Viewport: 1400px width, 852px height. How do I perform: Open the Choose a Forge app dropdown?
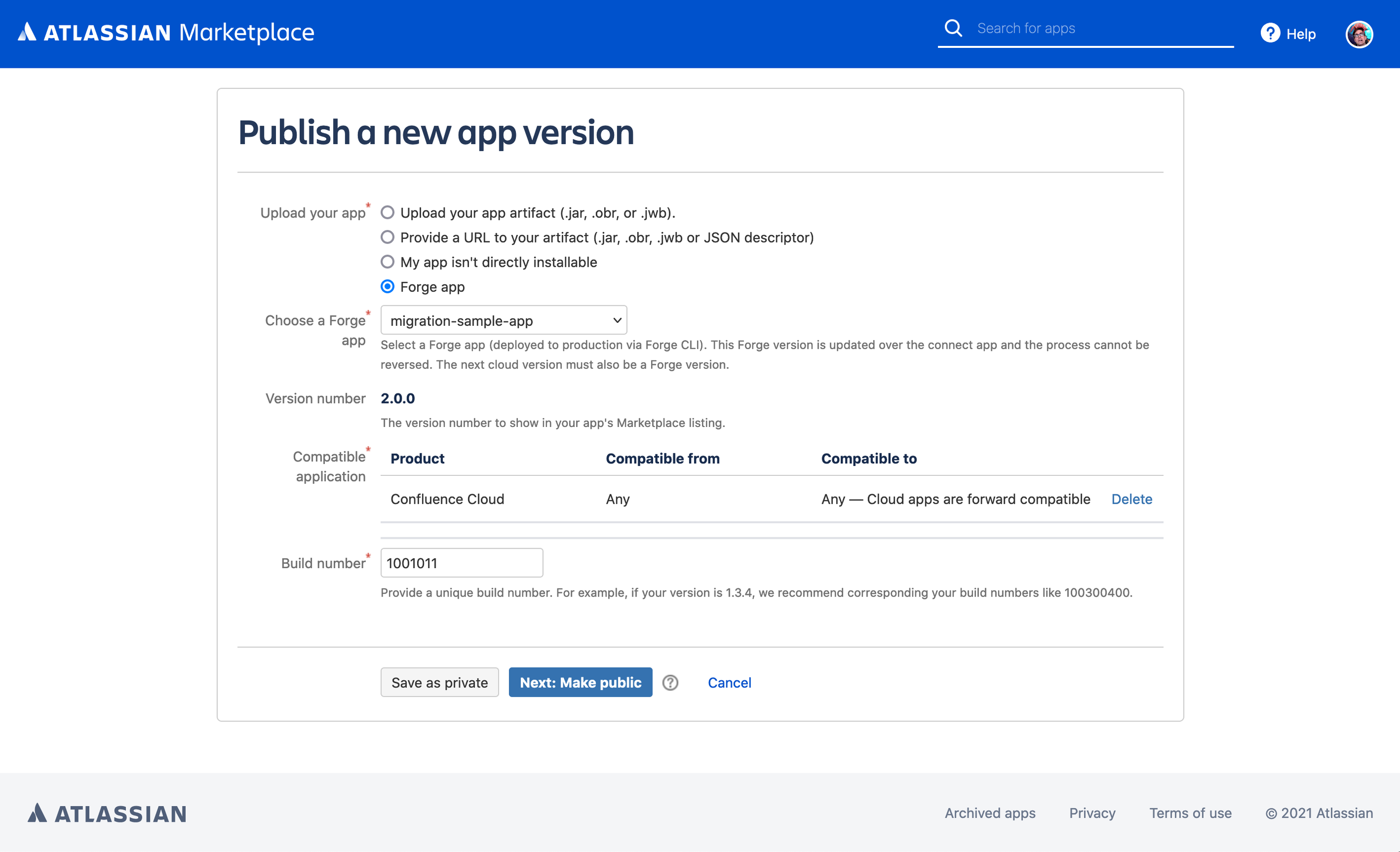pyautogui.click(x=503, y=320)
